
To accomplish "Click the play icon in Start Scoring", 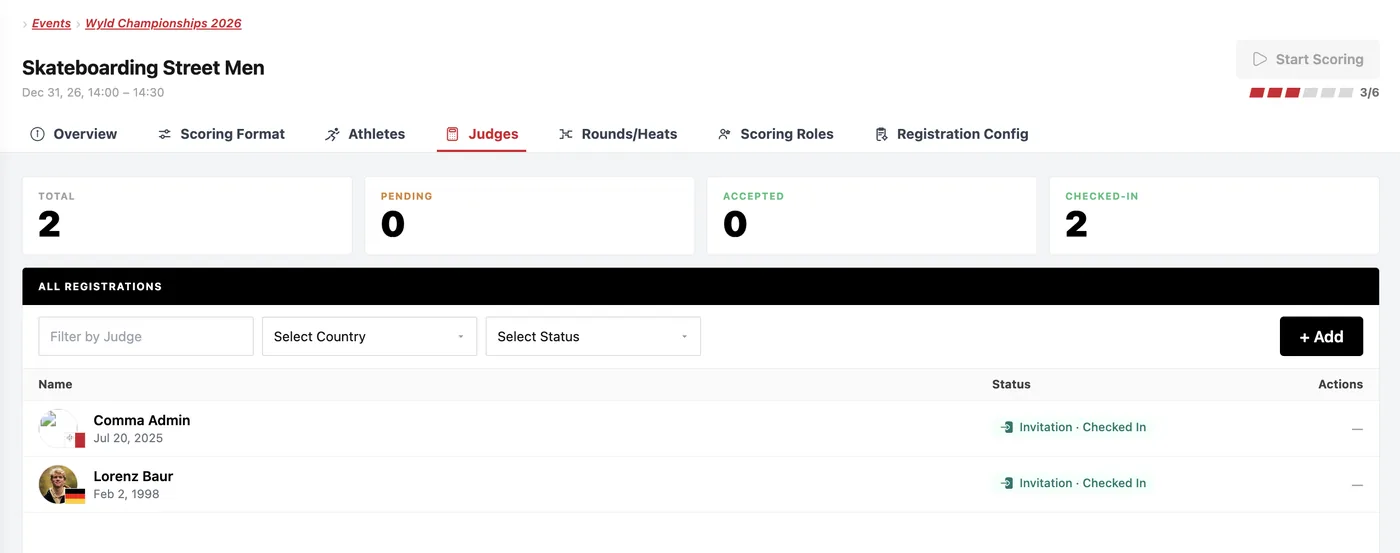I will click(x=1260, y=59).
